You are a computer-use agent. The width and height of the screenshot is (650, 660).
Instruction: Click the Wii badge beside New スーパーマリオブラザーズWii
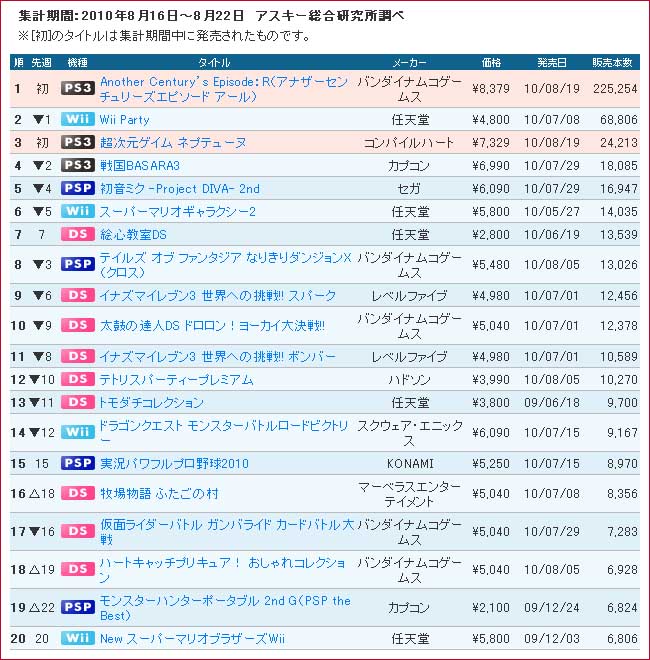[x=77, y=639]
